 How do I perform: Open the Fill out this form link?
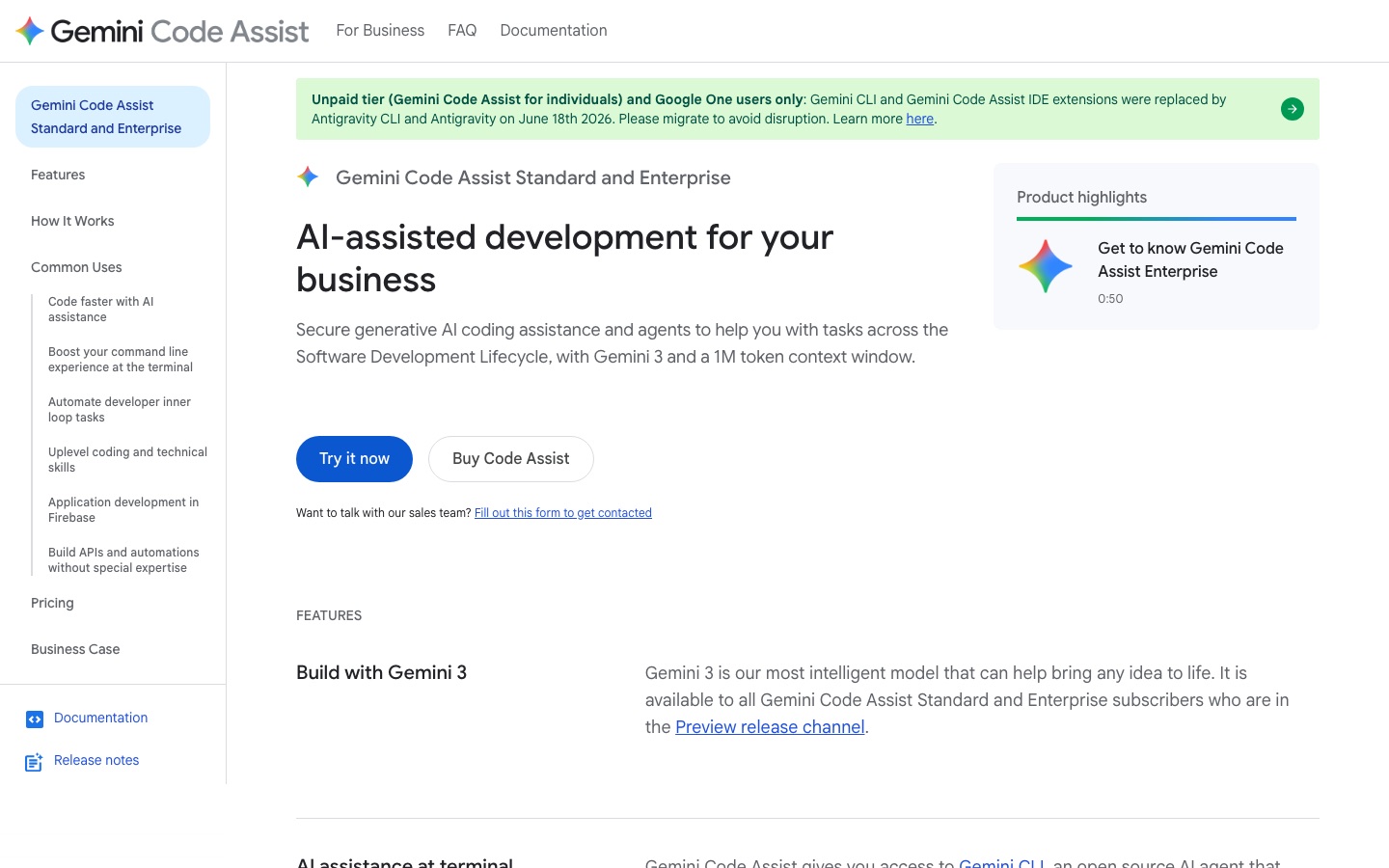pos(563,513)
